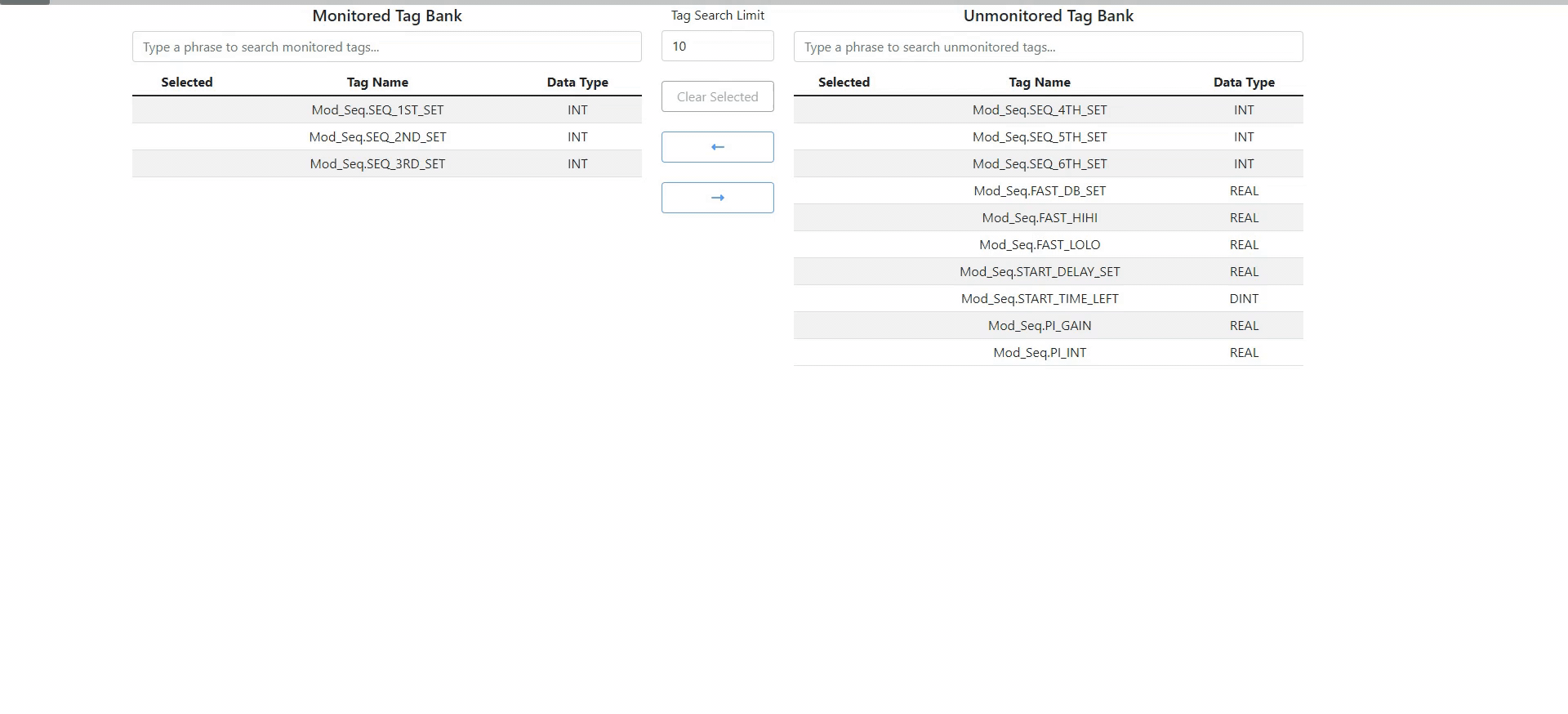Click the left arrow move button
The height and width of the screenshot is (714, 1568).
pos(717,147)
